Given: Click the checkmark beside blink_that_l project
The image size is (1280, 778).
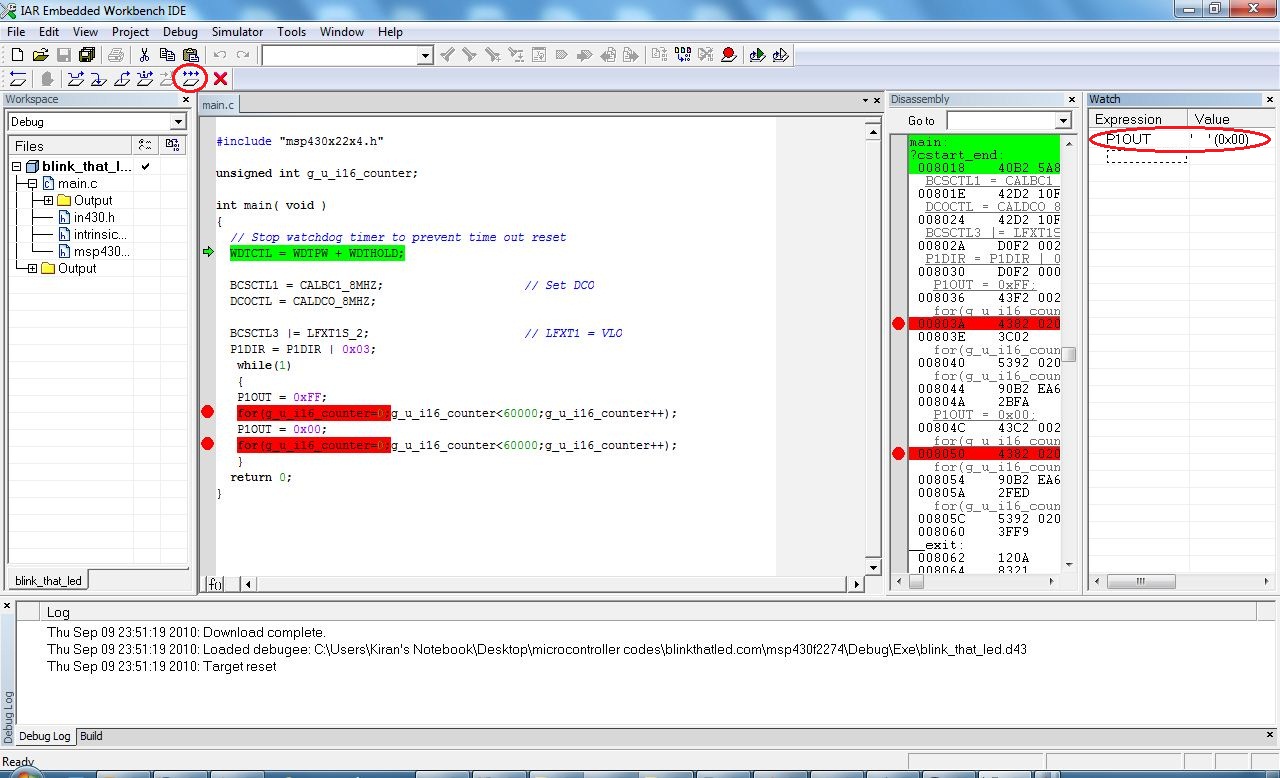Looking at the screenshot, I should [x=146, y=166].
